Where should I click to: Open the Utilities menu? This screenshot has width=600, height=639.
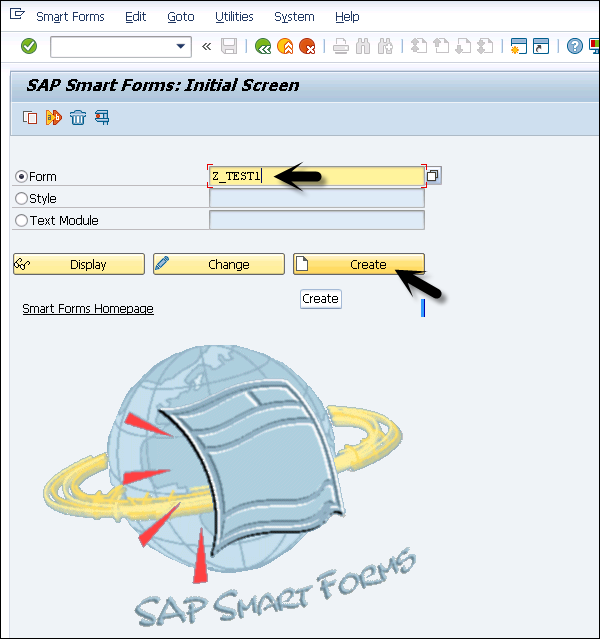click(234, 17)
